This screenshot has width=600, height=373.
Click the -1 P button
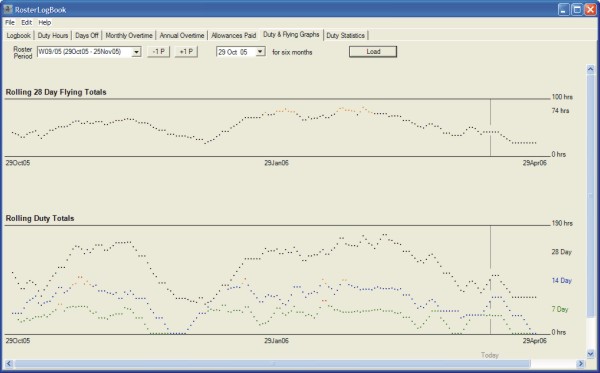[x=158, y=52]
